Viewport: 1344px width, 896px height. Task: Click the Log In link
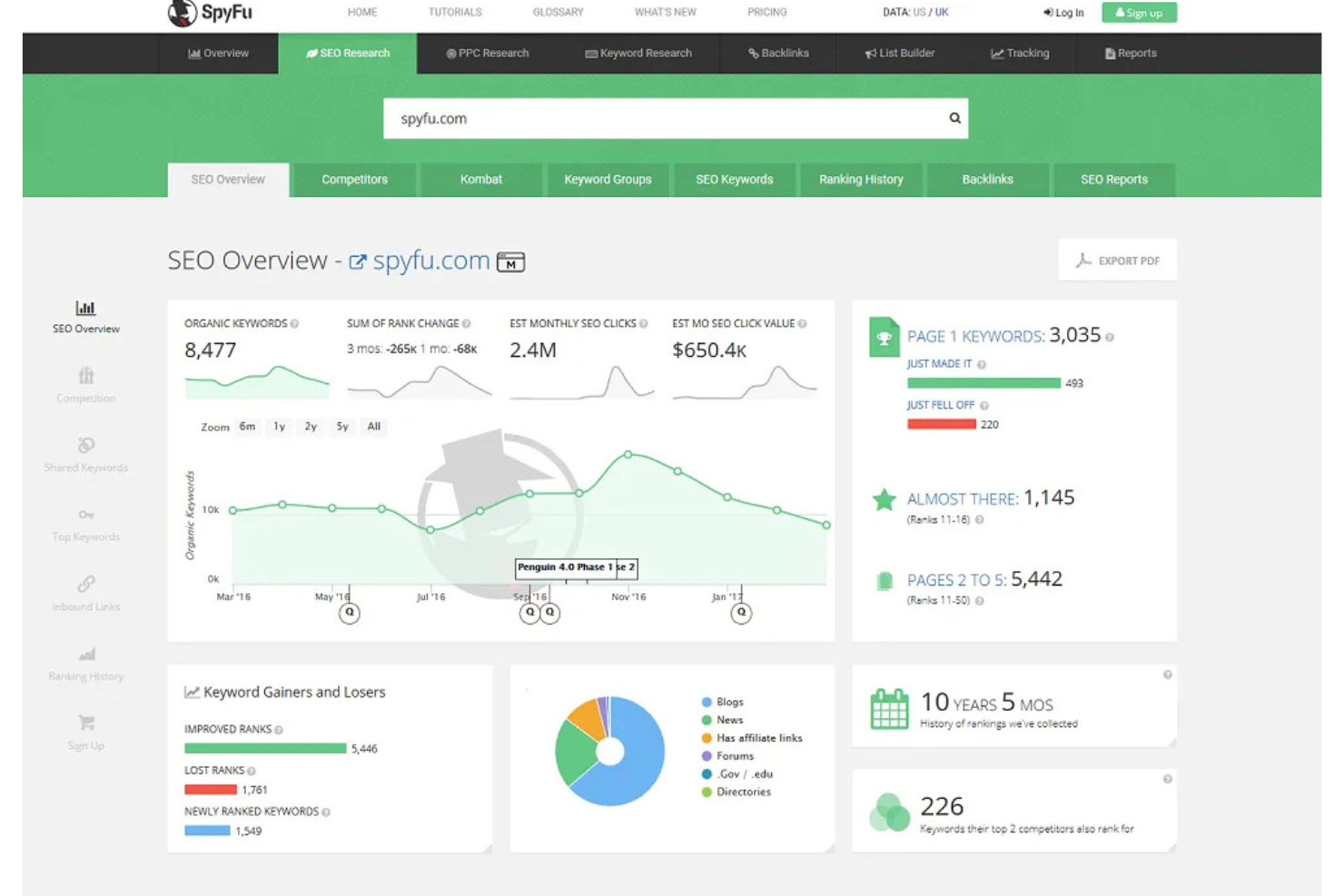pyautogui.click(x=1068, y=12)
